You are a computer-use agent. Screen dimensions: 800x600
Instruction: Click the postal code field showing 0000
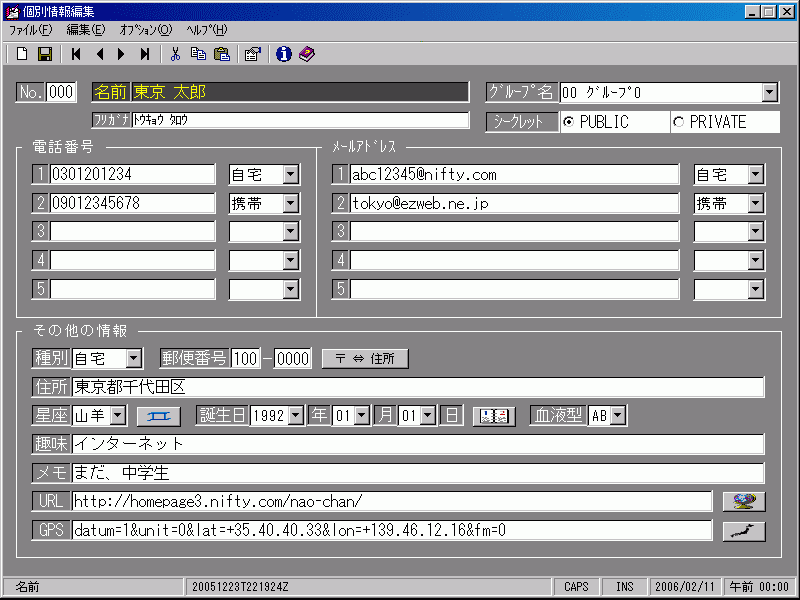tap(293, 359)
